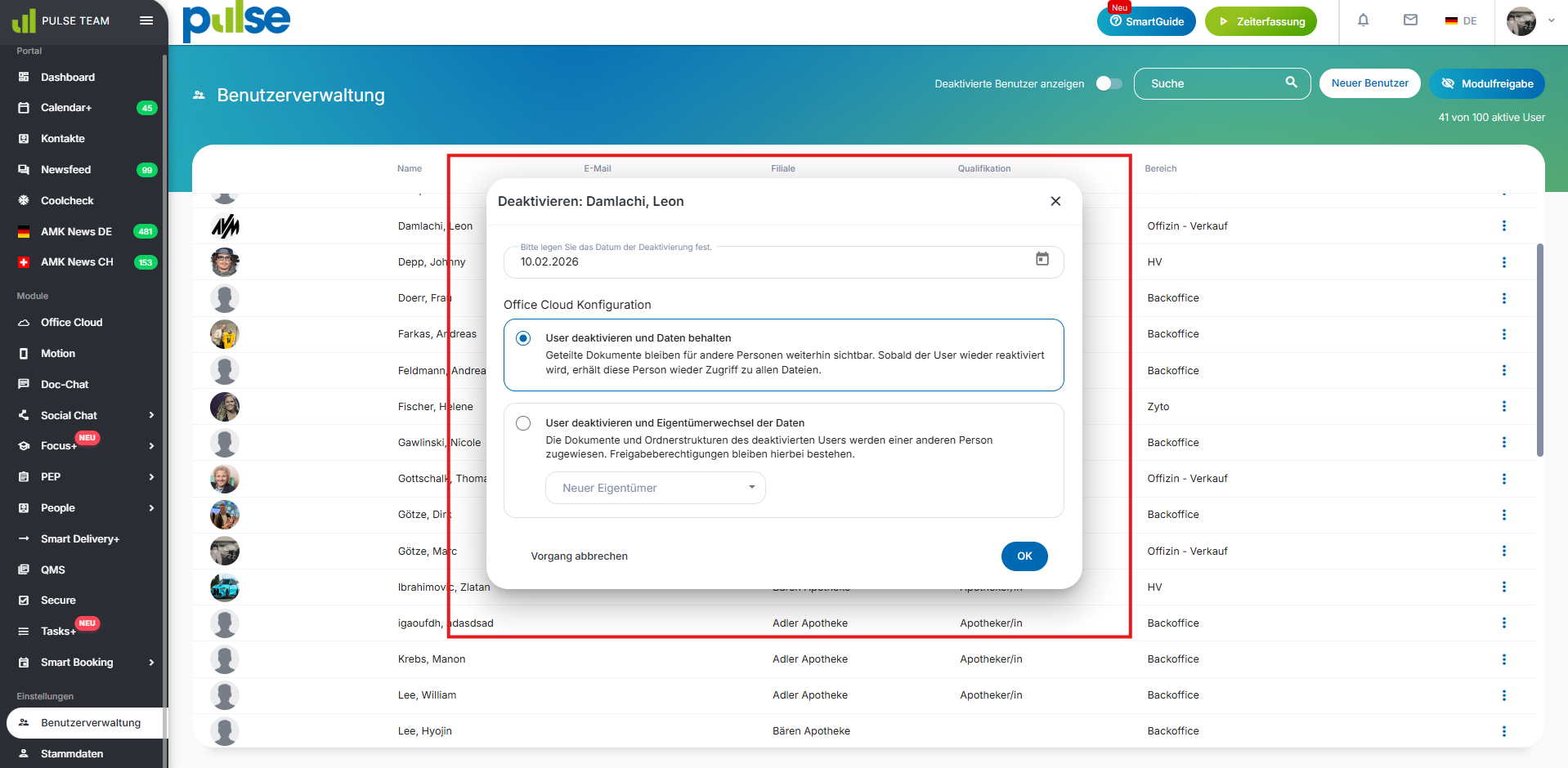Open row options for igaoufdh, adasdsad
The height and width of the screenshot is (768, 1568).
pyautogui.click(x=1504, y=623)
